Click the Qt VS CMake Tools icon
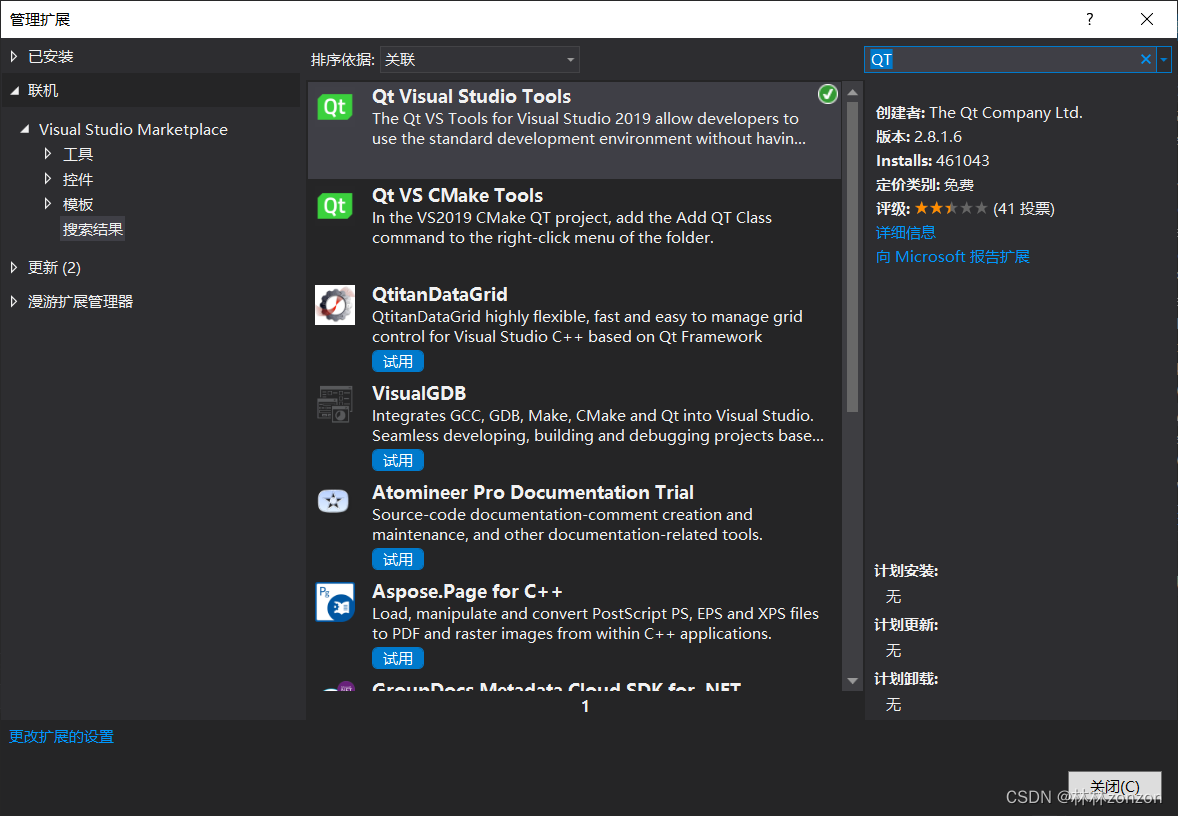This screenshot has width=1178, height=816. pos(335,206)
